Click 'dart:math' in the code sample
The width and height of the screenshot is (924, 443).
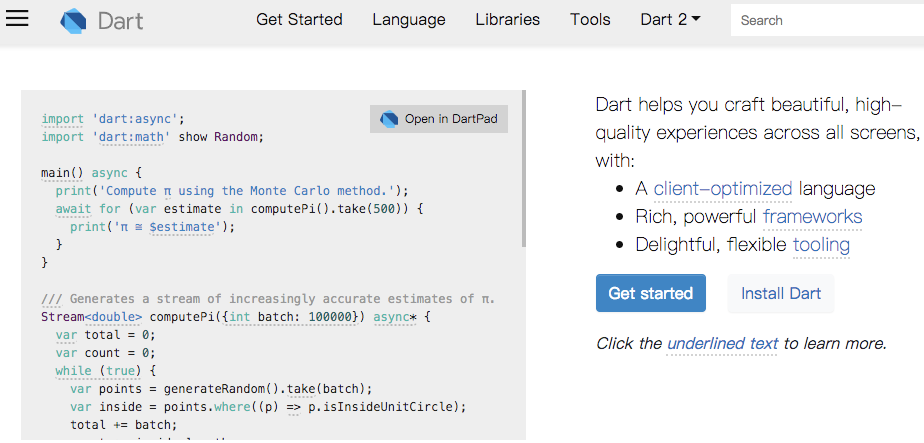131,137
